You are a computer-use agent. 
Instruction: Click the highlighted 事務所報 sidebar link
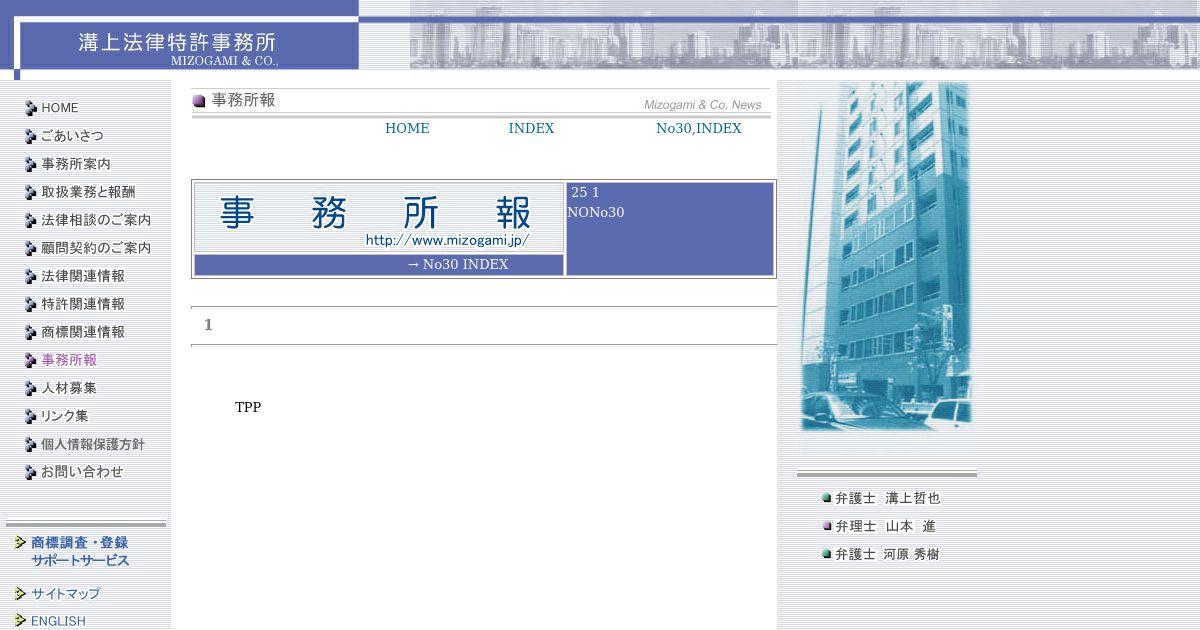[69, 360]
